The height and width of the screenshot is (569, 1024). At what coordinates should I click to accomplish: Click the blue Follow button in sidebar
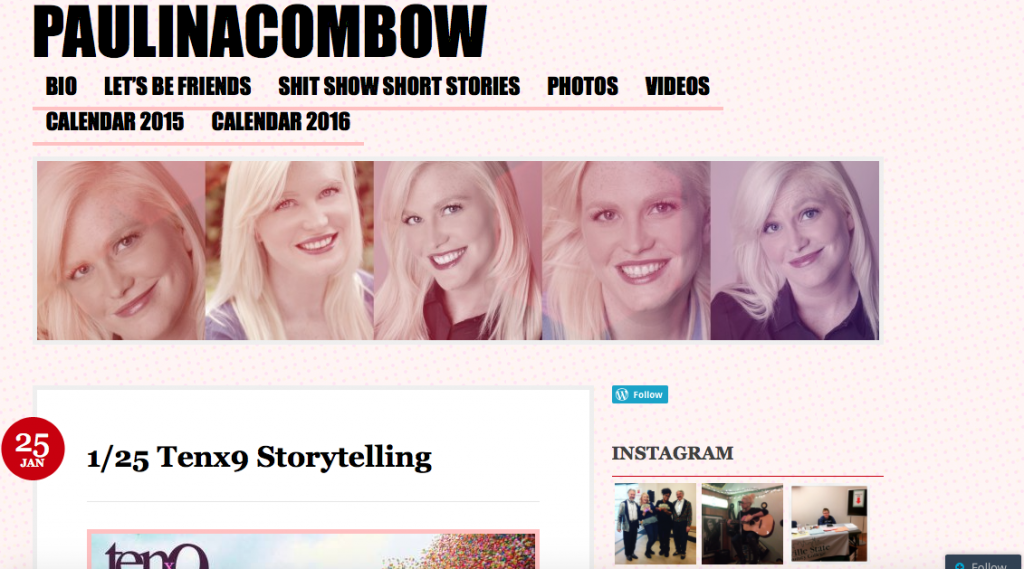[640, 395]
